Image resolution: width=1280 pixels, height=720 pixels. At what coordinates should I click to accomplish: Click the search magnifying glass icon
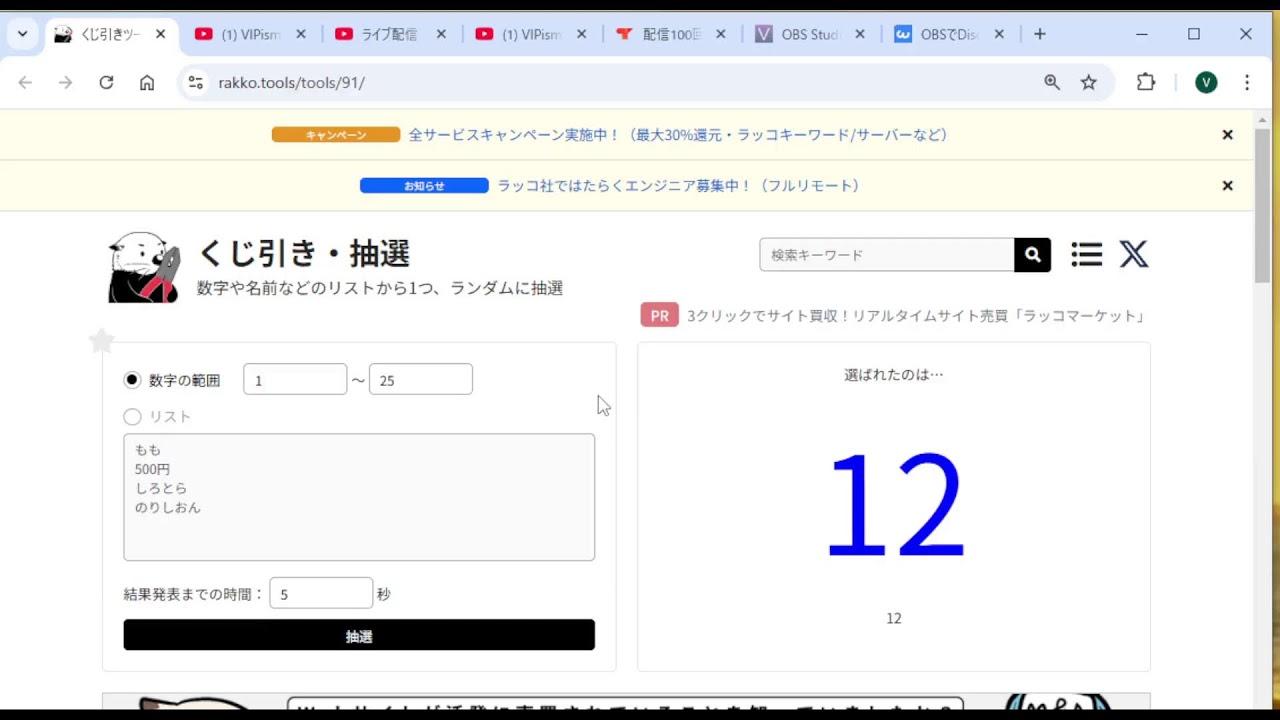(1031, 254)
